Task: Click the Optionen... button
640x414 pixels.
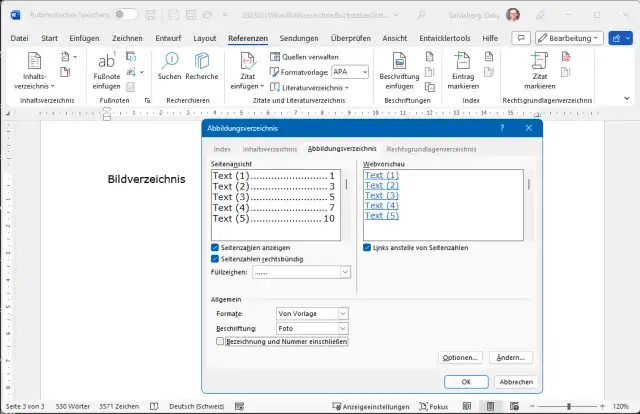Action: coord(461,357)
